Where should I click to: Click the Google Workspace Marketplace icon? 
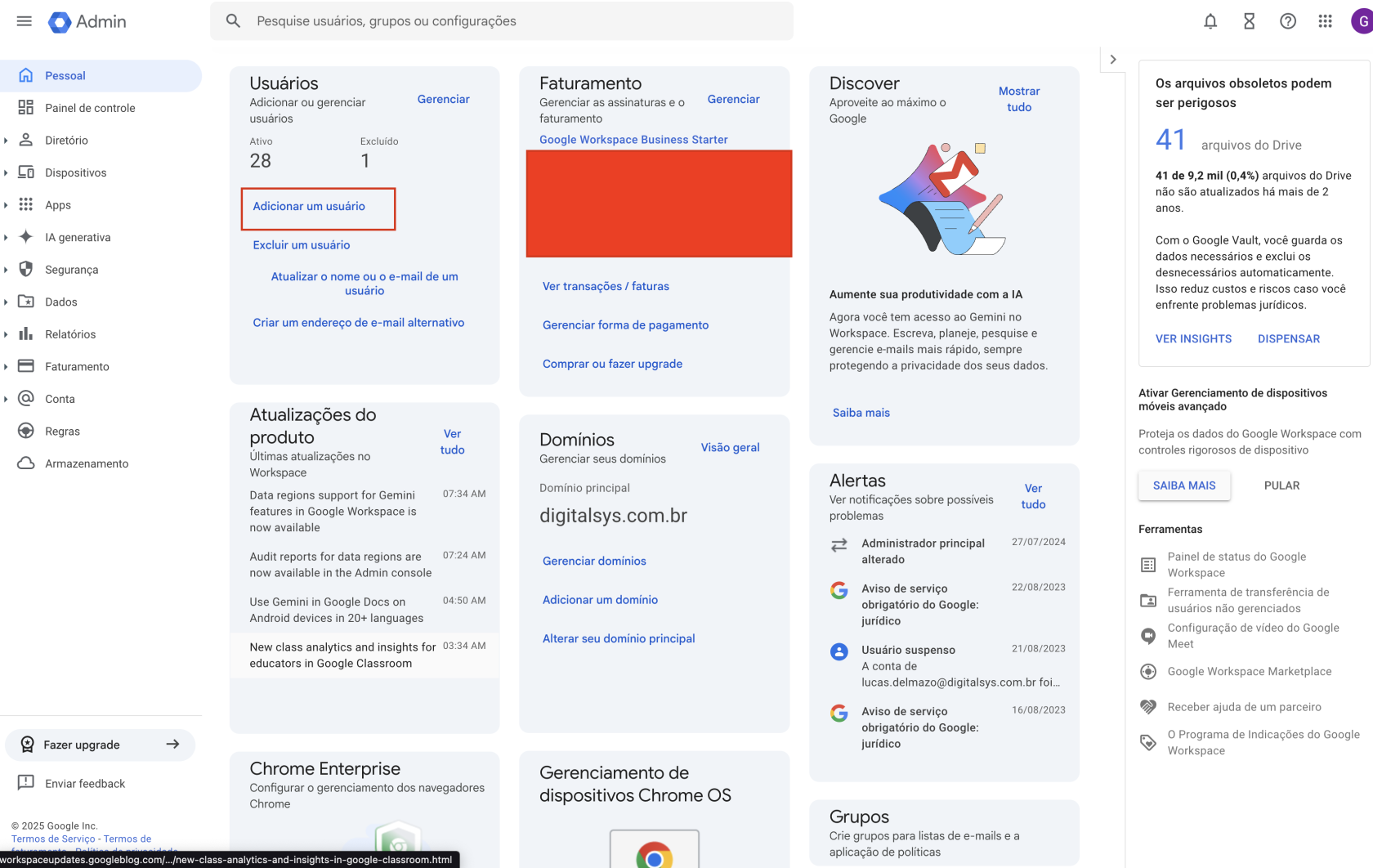pyautogui.click(x=1148, y=672)
